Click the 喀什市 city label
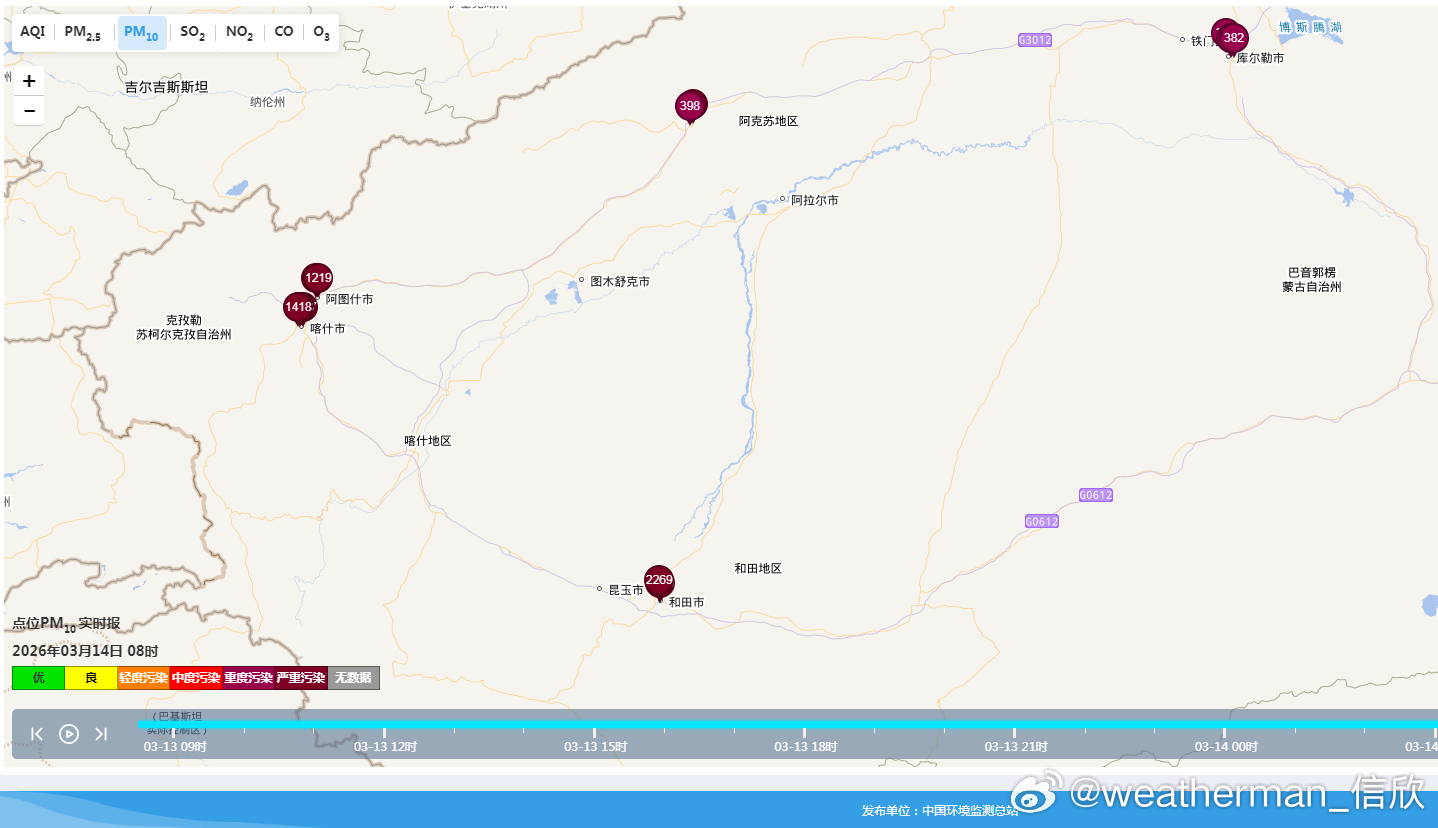This screenshot has height=828, width=1438. (328, 328)
